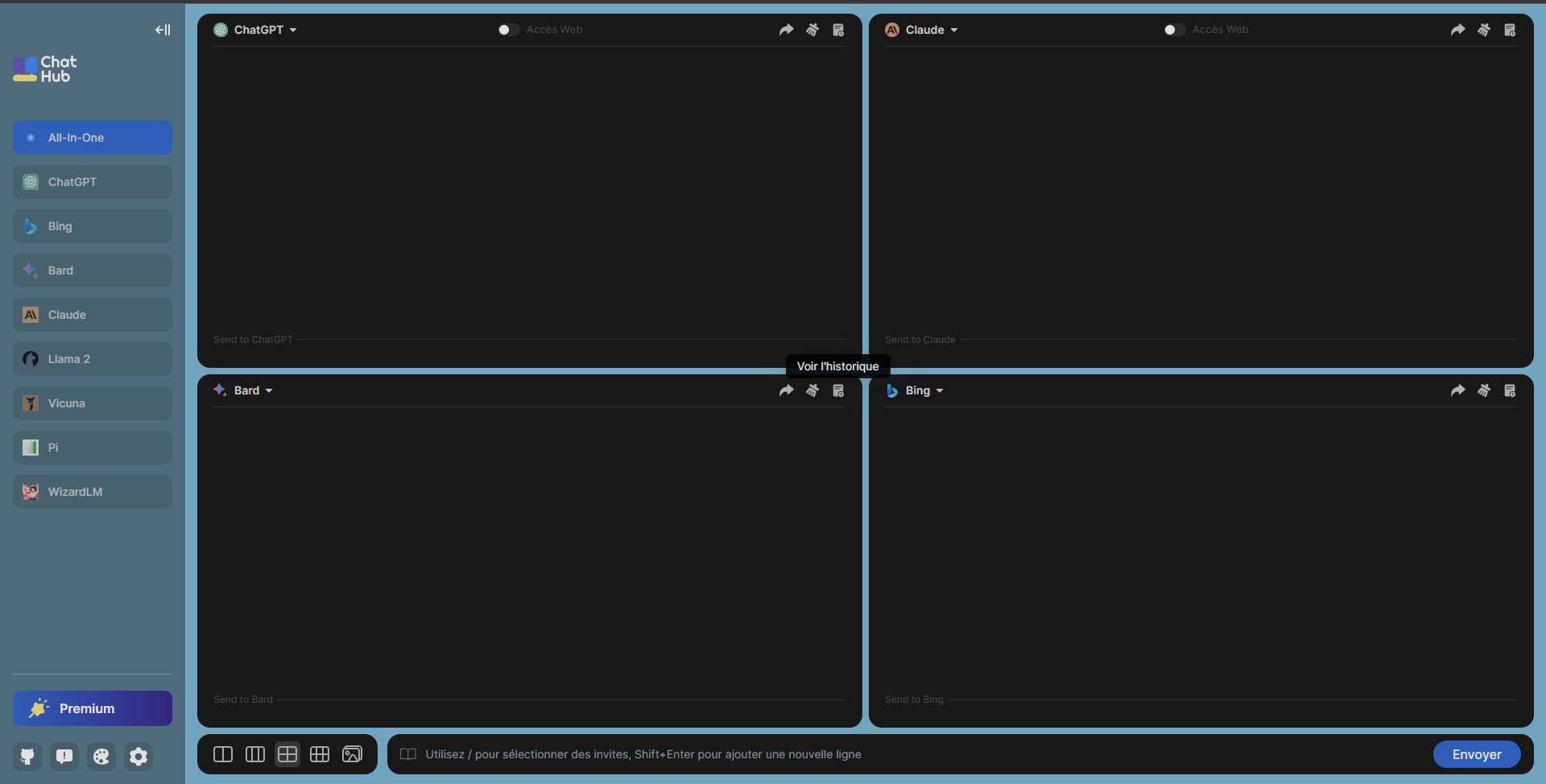Focus the Send to Bing input

click(x=1201, y=699)
